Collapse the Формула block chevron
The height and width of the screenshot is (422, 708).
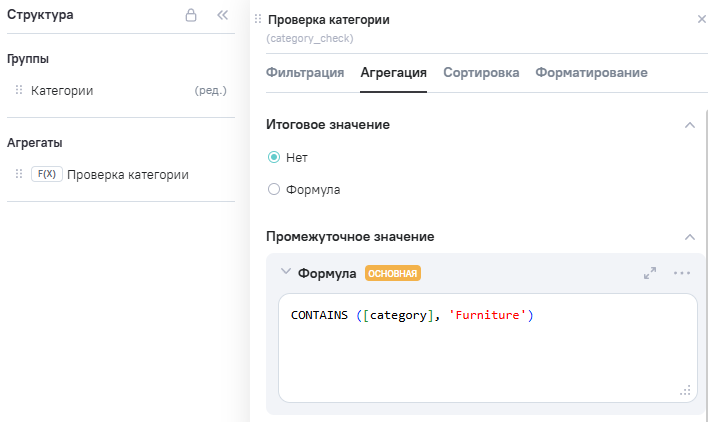(x=286, y=272)
